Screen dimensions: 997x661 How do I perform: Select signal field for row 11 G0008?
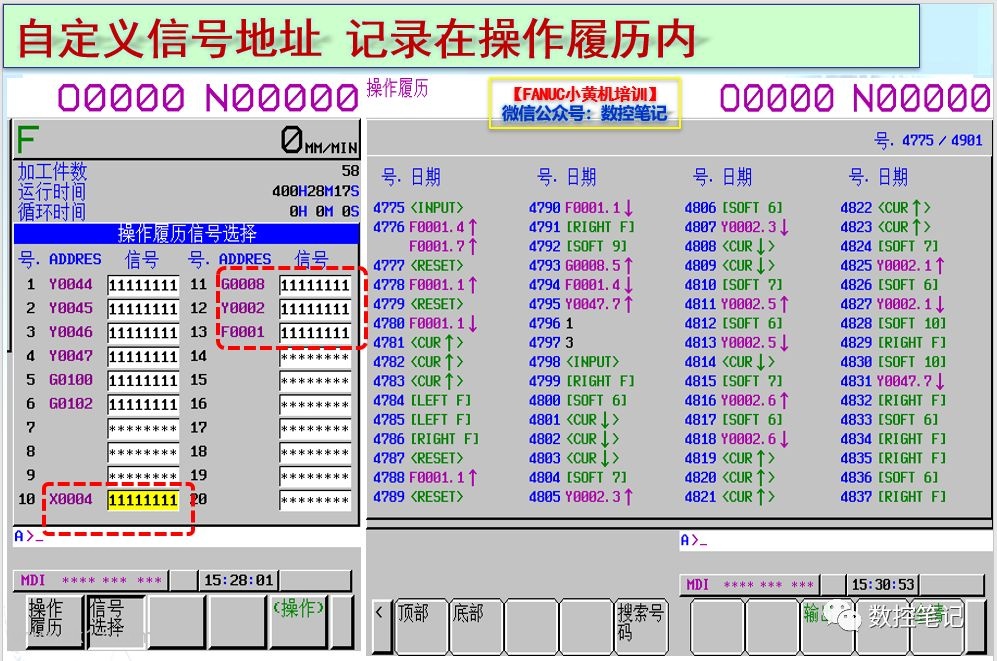pyautogui.click(x=315, y=285)
